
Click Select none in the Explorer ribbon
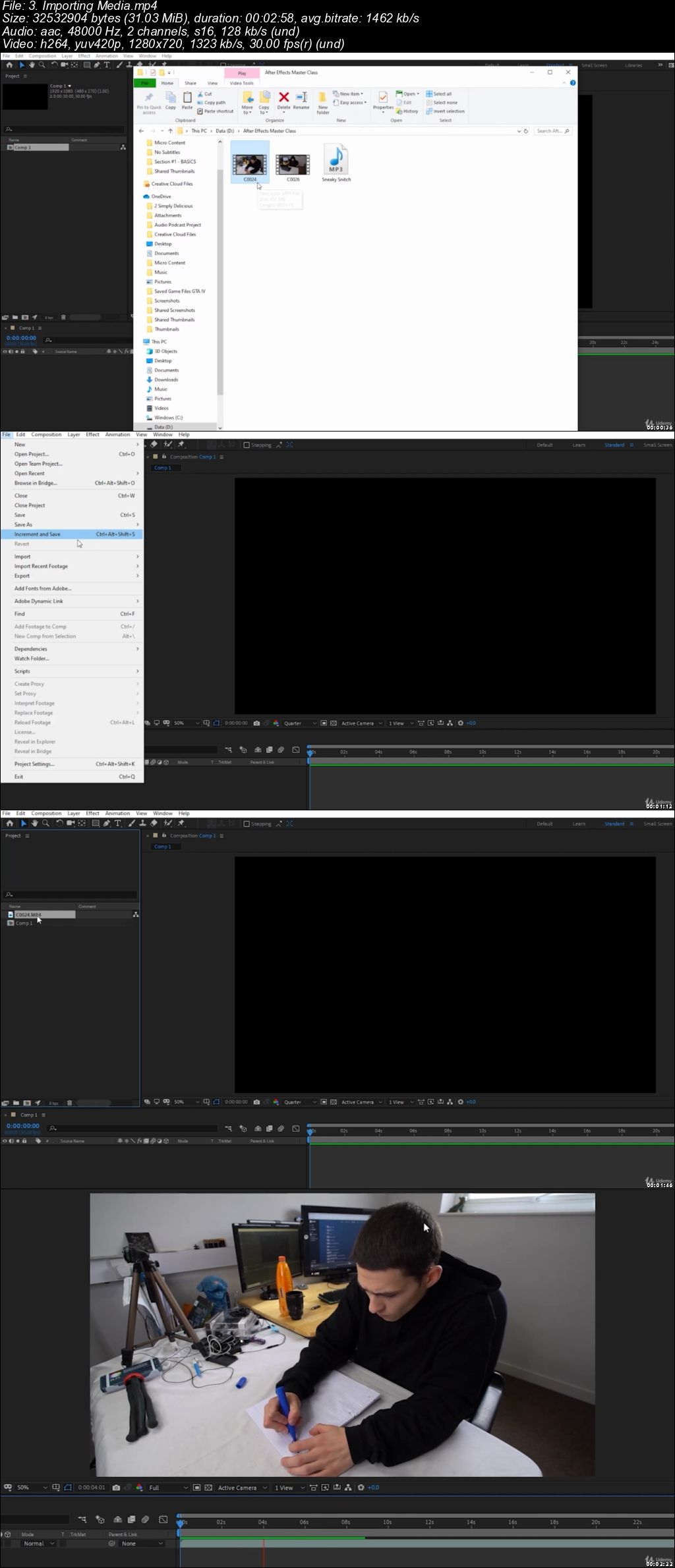pos(442,102)
